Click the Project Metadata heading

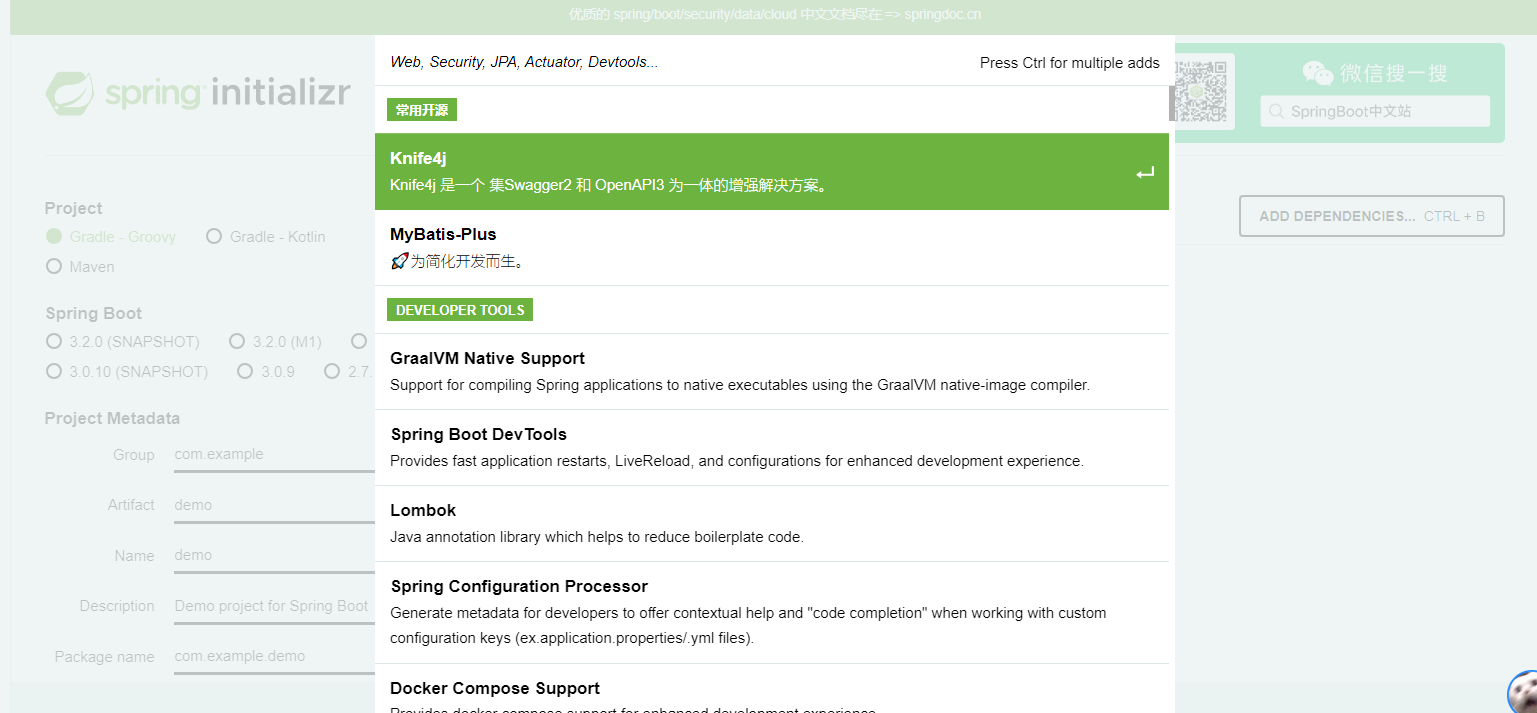click(x=112, y=418)
